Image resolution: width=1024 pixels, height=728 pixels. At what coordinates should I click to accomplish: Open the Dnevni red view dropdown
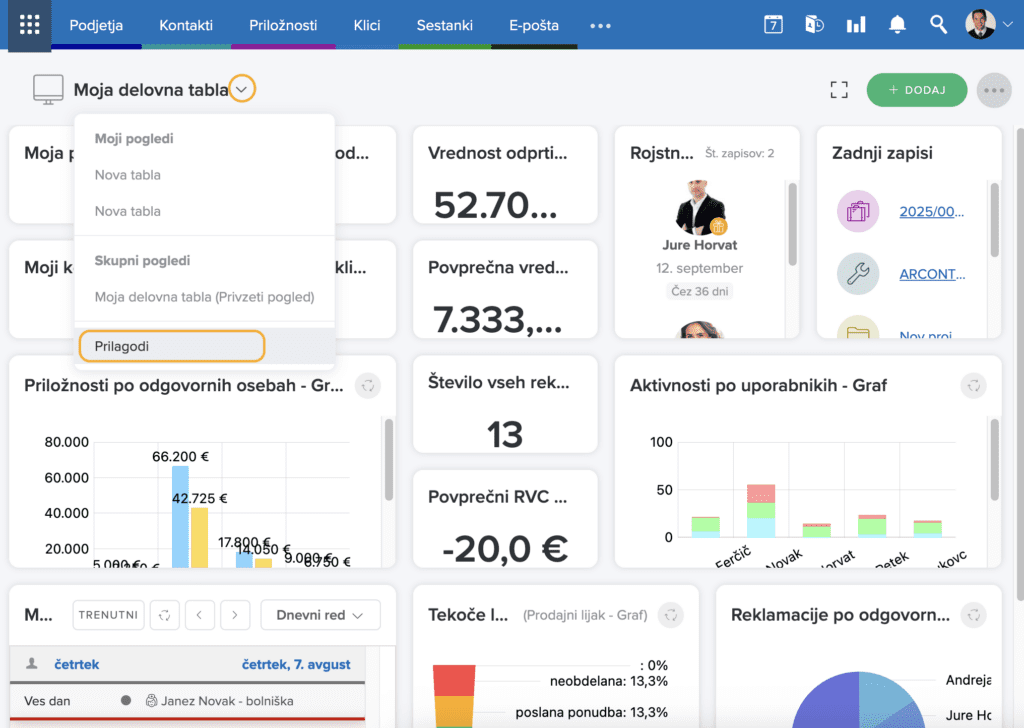pos(320,615)
